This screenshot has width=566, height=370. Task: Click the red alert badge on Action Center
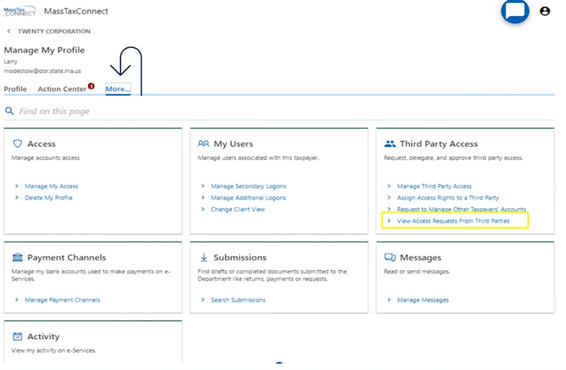[x=91, y=86]
